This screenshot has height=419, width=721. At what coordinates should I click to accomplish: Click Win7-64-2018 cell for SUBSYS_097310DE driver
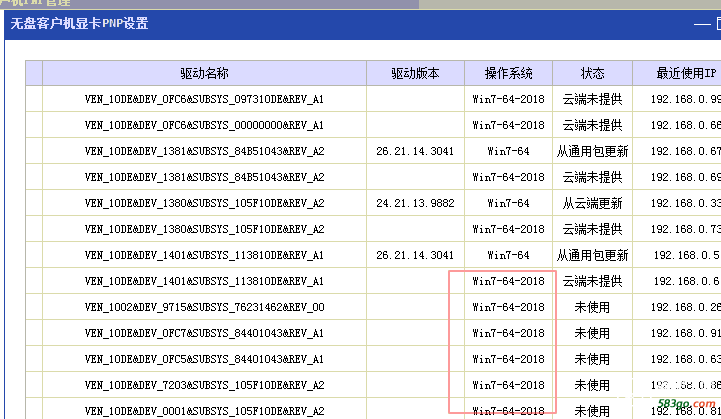click(x=508, y=99)
